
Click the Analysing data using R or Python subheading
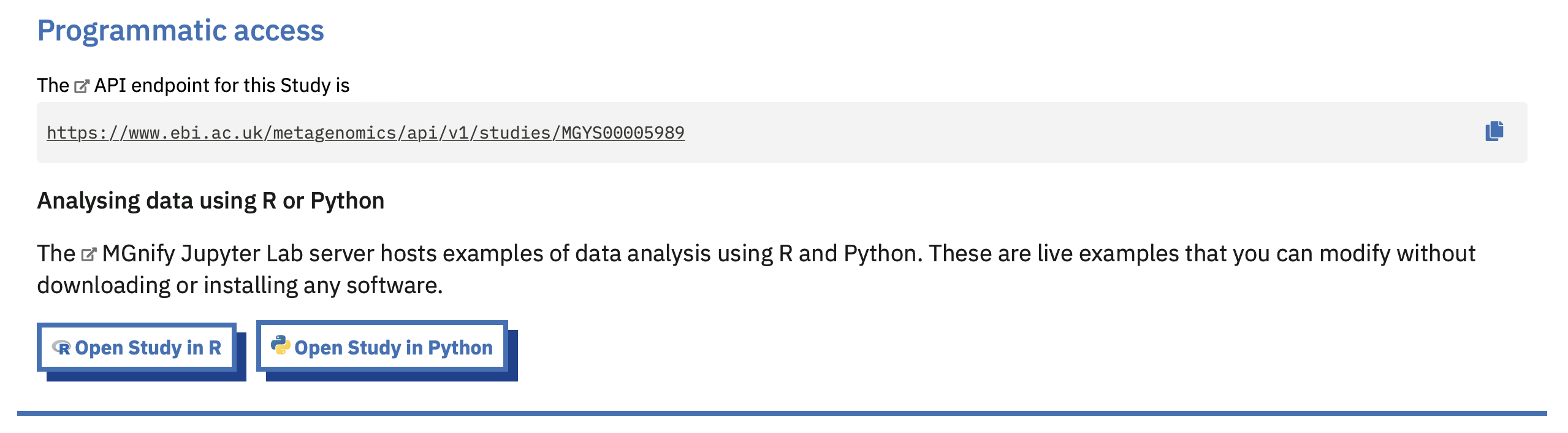[x=210, y=201]
